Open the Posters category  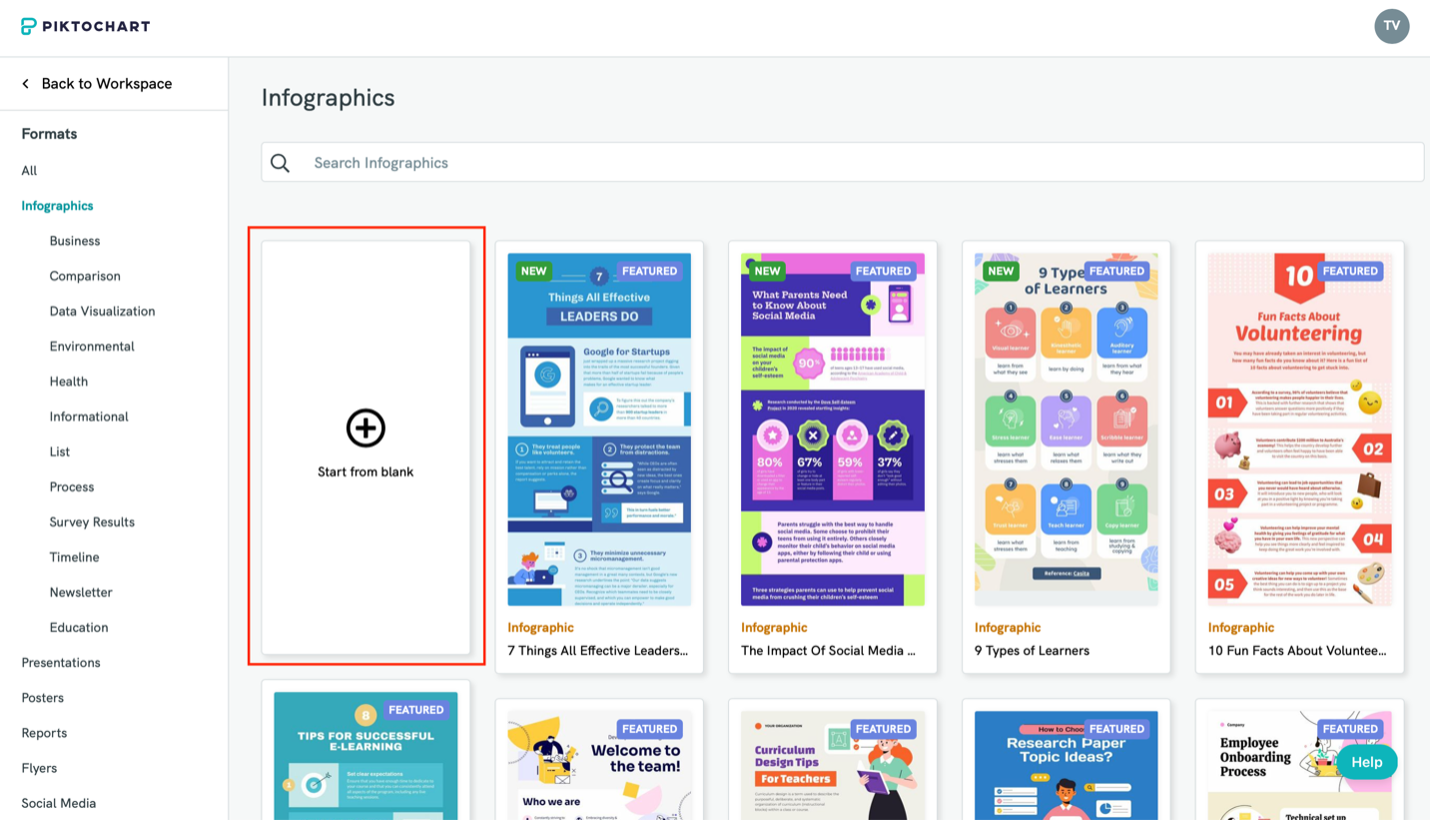click(42, 697)
